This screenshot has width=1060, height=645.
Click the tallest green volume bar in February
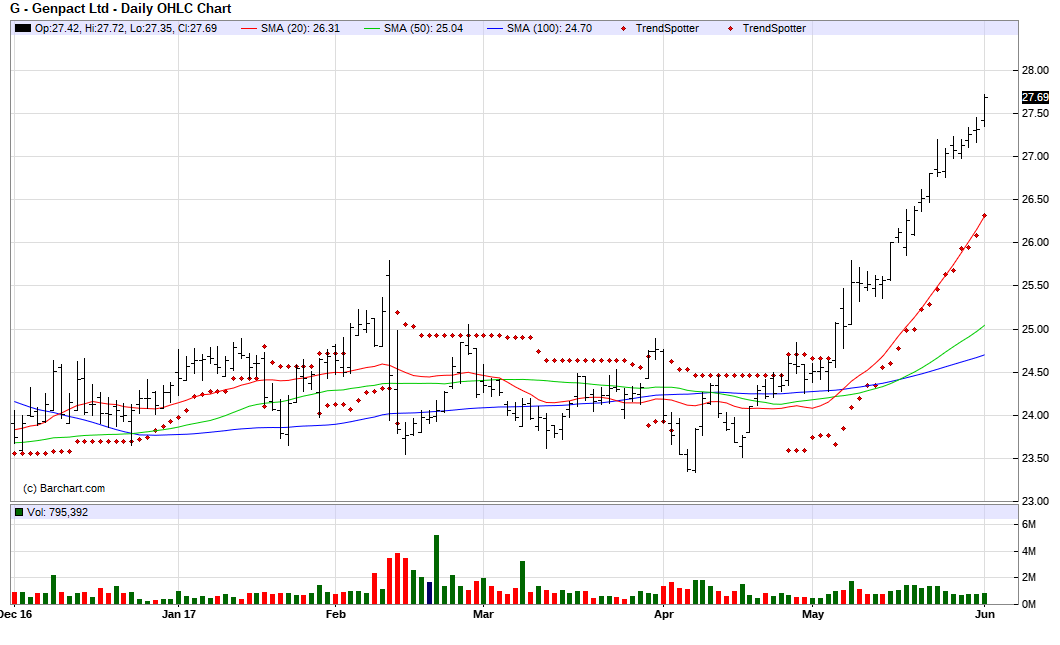(x=437, y=569)
